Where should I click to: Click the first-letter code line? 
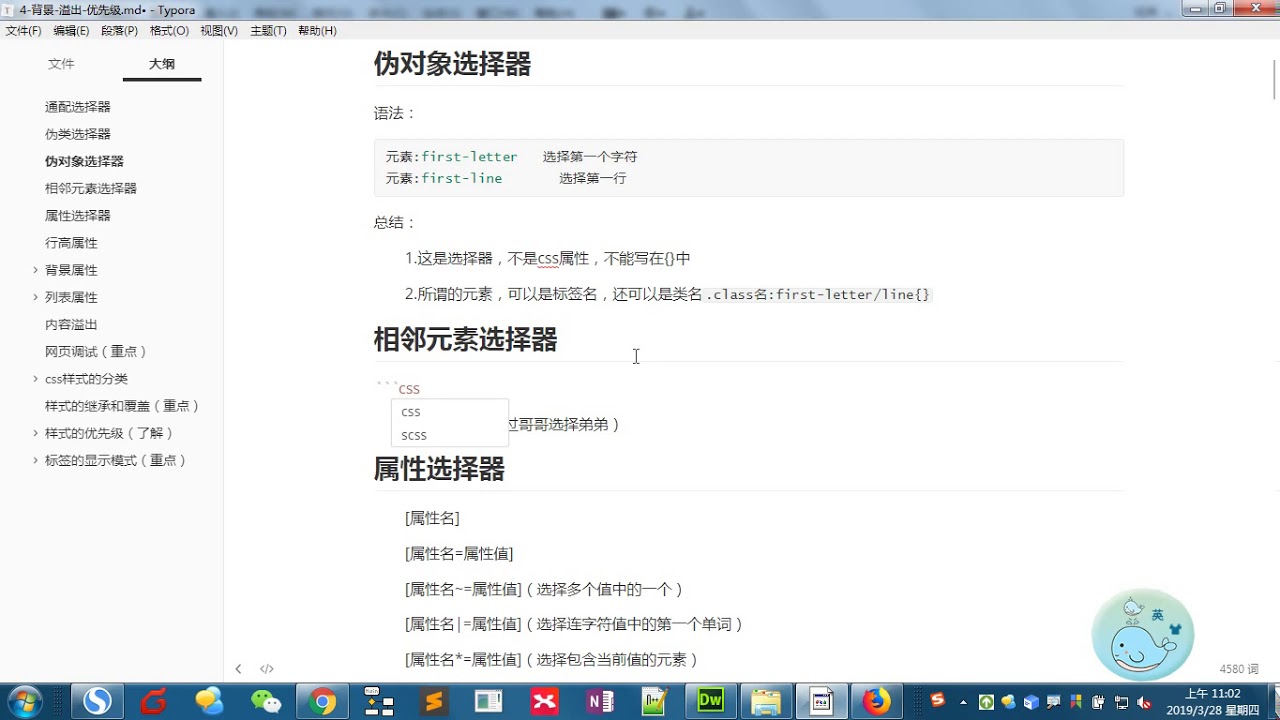pos(511,157)
